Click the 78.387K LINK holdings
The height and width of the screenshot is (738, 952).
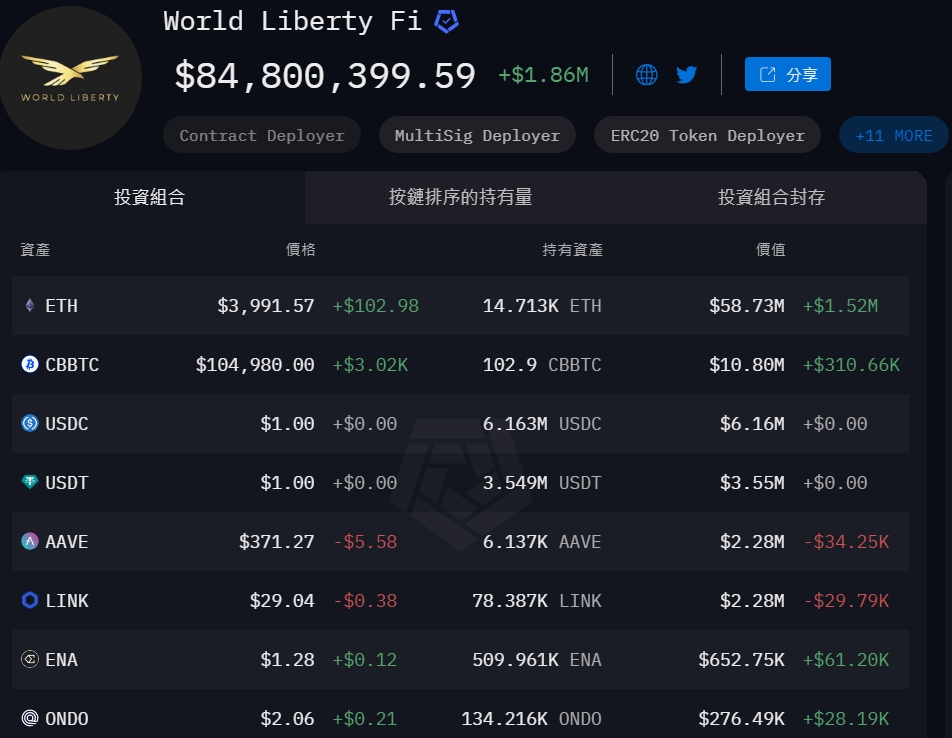click(x=537, y=600)
